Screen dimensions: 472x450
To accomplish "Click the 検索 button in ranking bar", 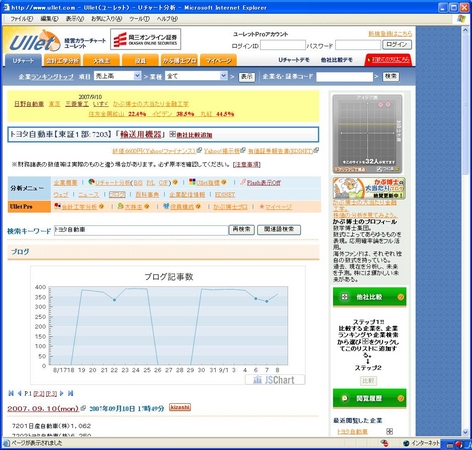I will point(391,77).
